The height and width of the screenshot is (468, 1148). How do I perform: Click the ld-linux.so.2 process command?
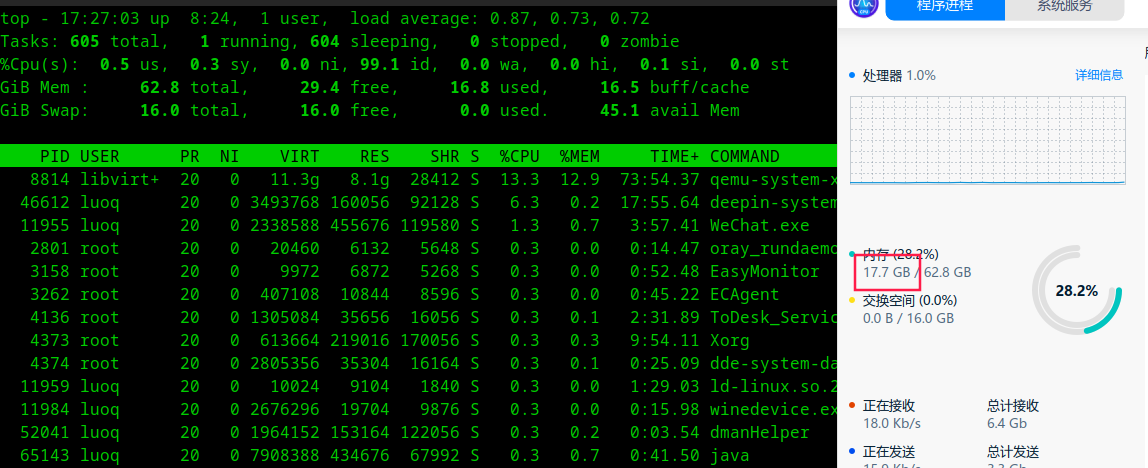pyautogui.click(x=773, y=387)
